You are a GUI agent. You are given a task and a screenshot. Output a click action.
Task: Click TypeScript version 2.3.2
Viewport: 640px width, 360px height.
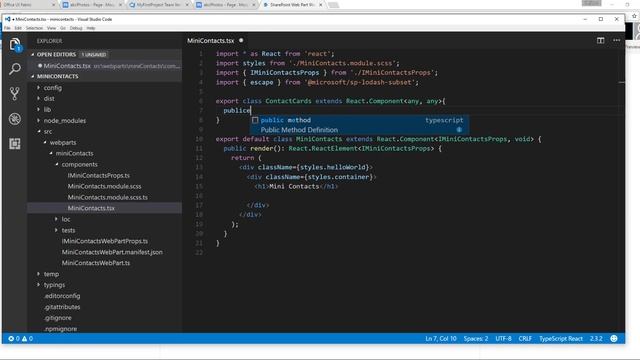[x=596, y=338]
